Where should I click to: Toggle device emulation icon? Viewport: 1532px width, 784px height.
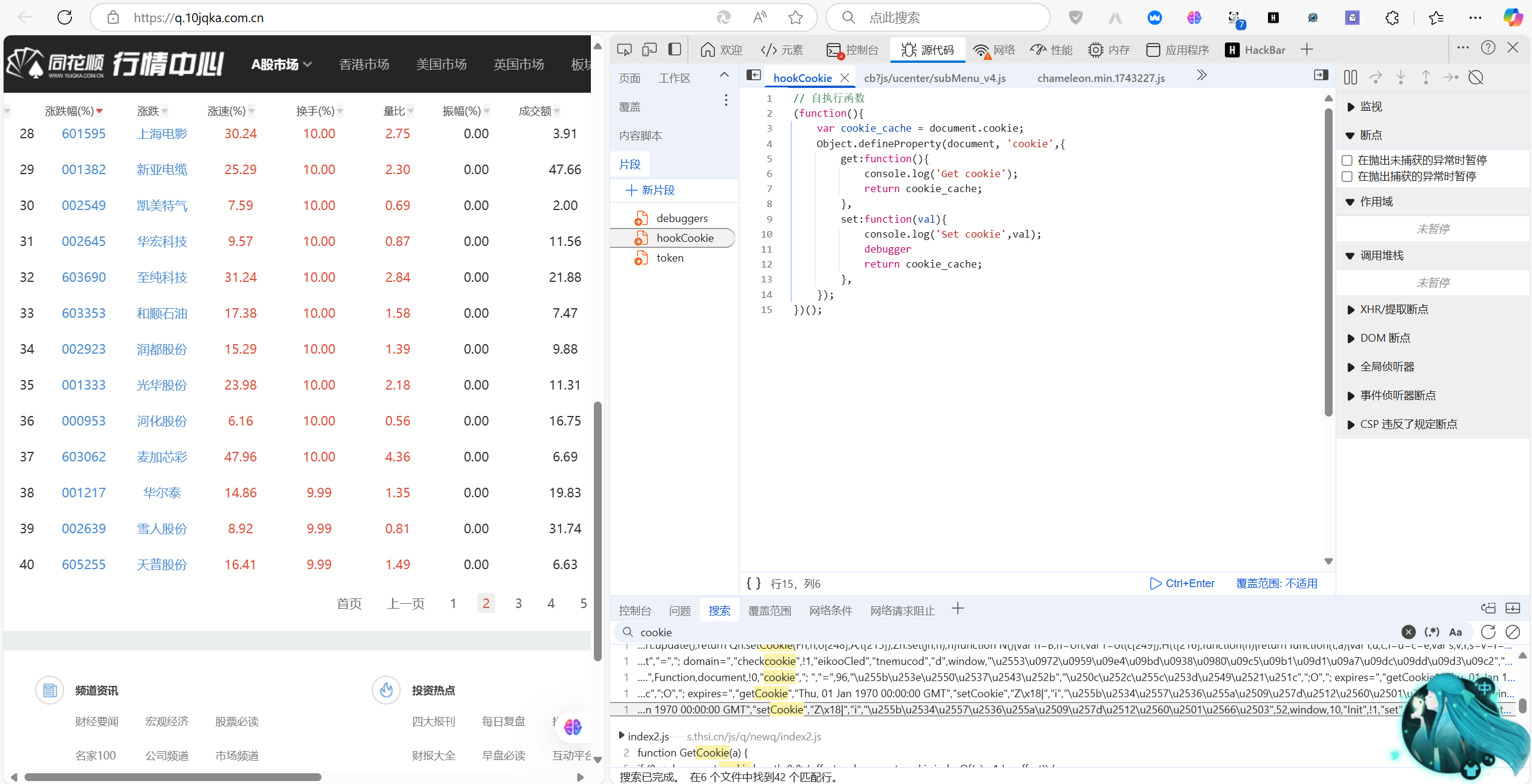(x=650, y=50)
